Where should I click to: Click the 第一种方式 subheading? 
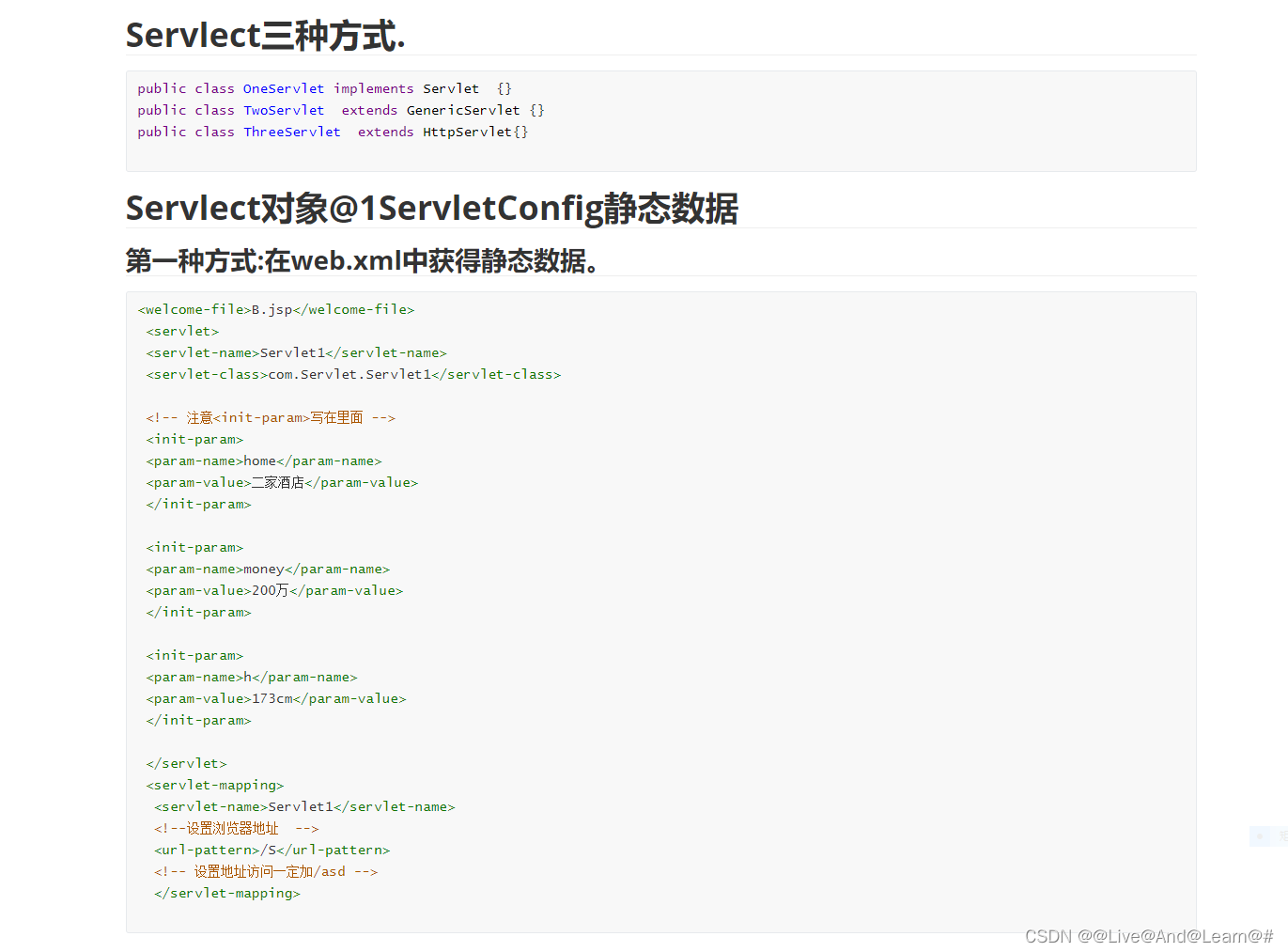click(362, 261)
